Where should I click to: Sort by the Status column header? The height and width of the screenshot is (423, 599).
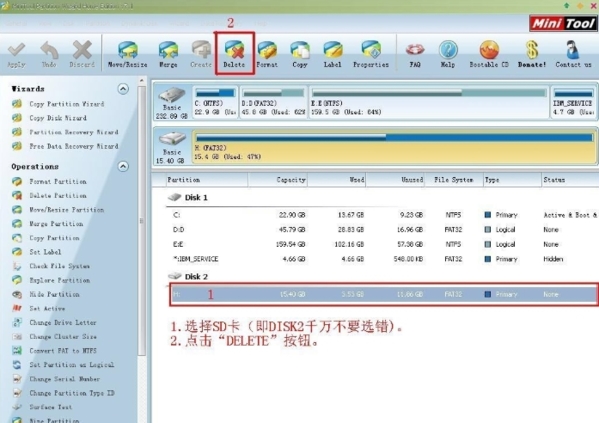click(x=570, y=180)
